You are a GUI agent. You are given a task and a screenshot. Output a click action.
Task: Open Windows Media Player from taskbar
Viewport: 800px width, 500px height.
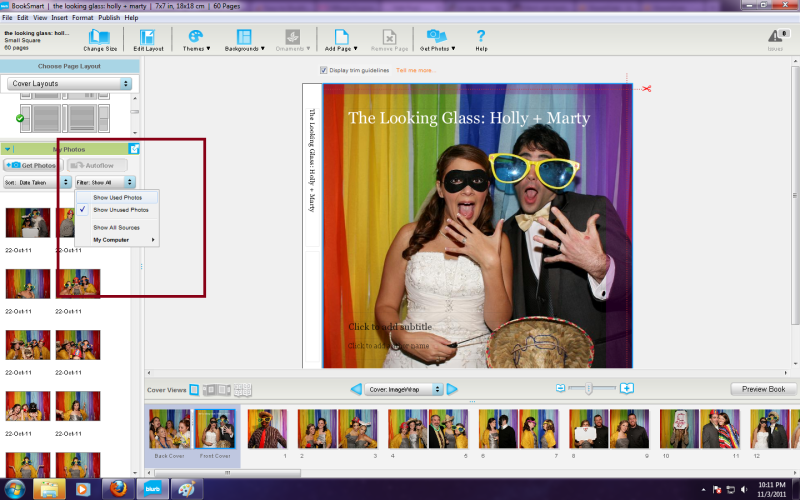(83, 489)
